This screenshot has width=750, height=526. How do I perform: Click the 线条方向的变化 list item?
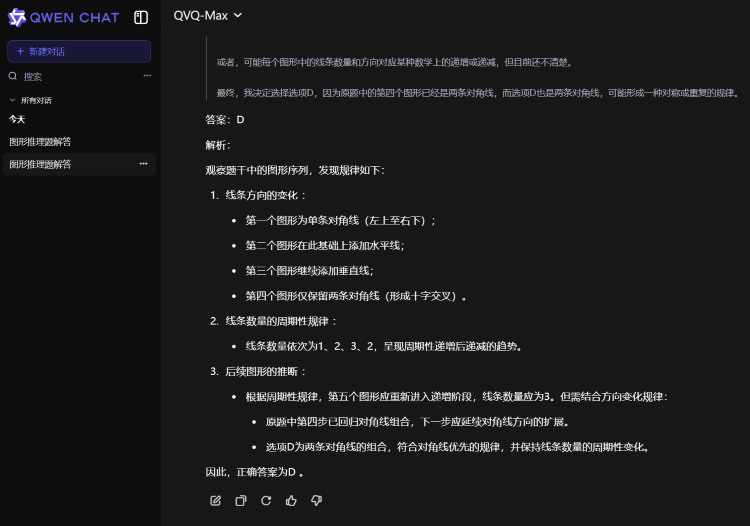click(265, 195)
